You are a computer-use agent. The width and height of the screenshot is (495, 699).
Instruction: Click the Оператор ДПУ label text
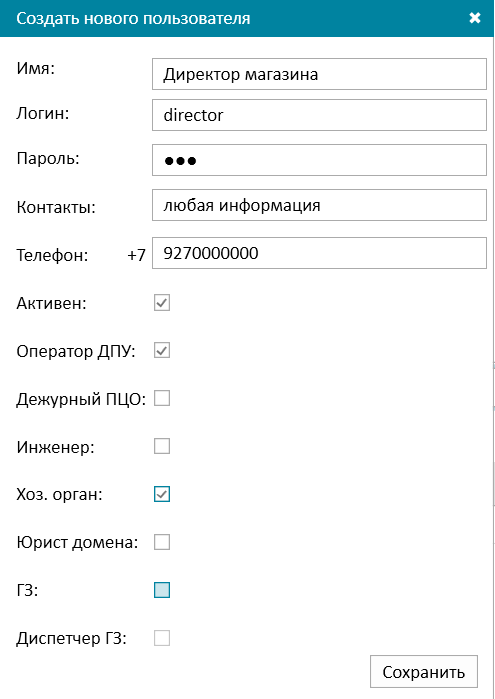[x=76, y=351]
